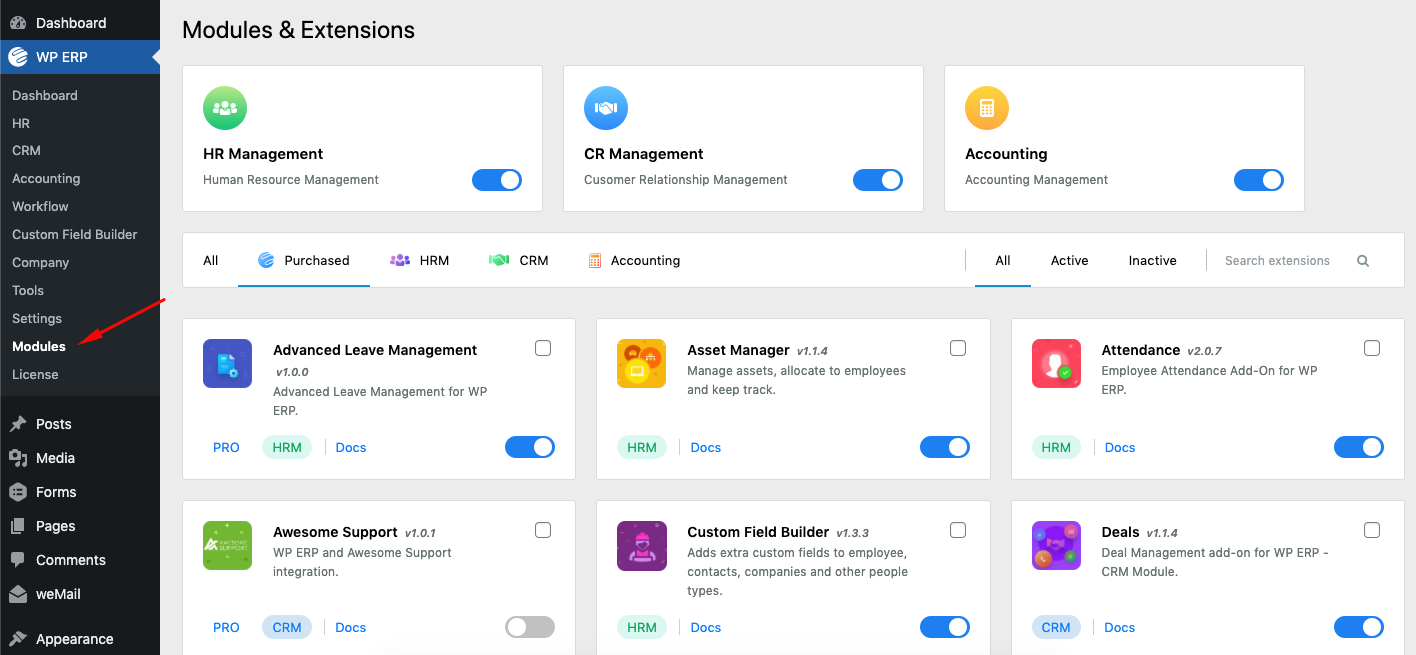Filter extensions by Active status
1416x655 pixels.
[x=1069, y=261]
